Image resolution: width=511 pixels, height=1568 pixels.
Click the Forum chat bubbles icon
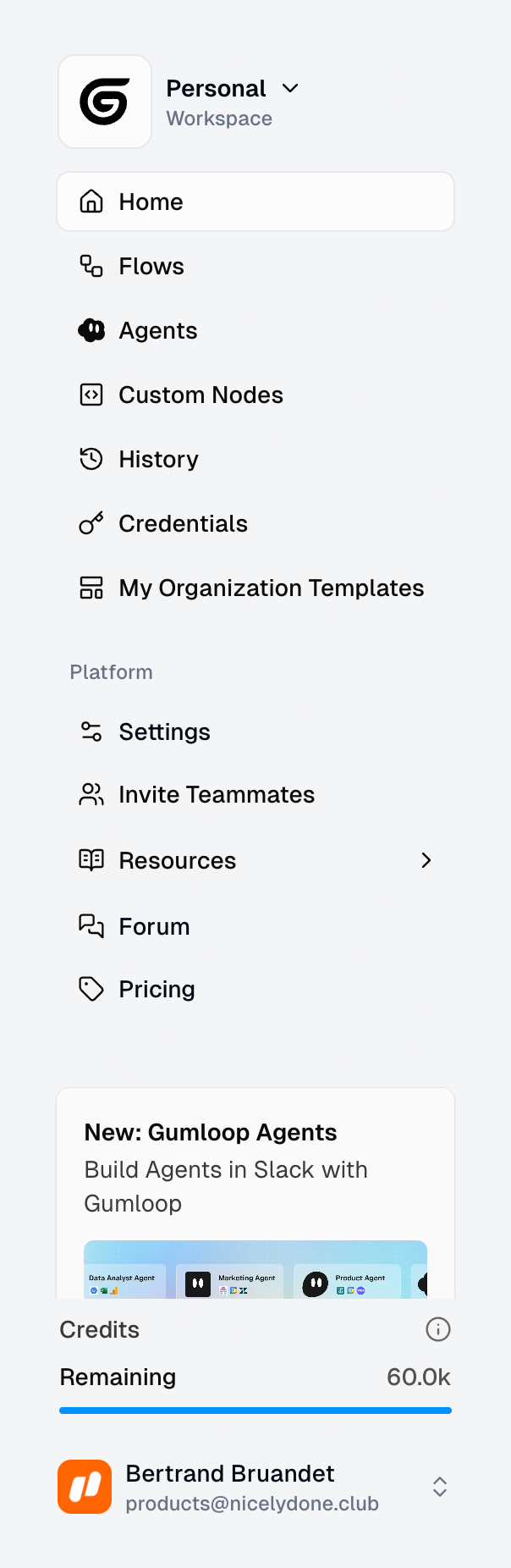coord(91,926)
